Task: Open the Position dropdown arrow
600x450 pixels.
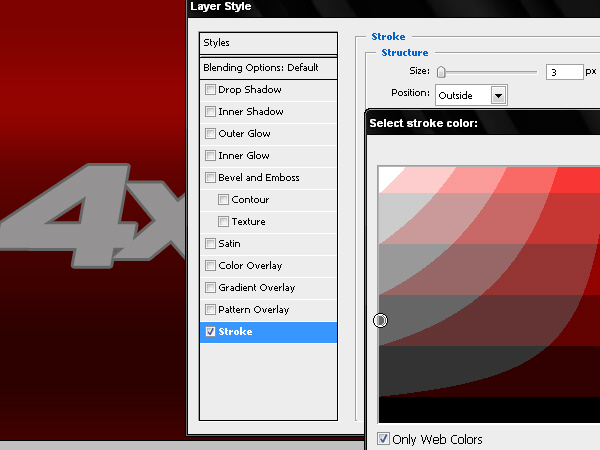Action: pos(498,95)
